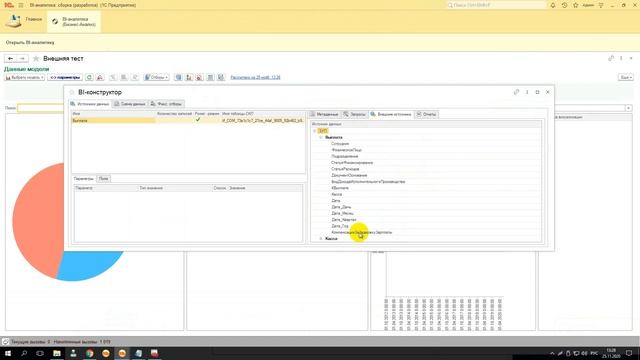Click the 1C logo icon
640x360 pixels.
point(9,5)
